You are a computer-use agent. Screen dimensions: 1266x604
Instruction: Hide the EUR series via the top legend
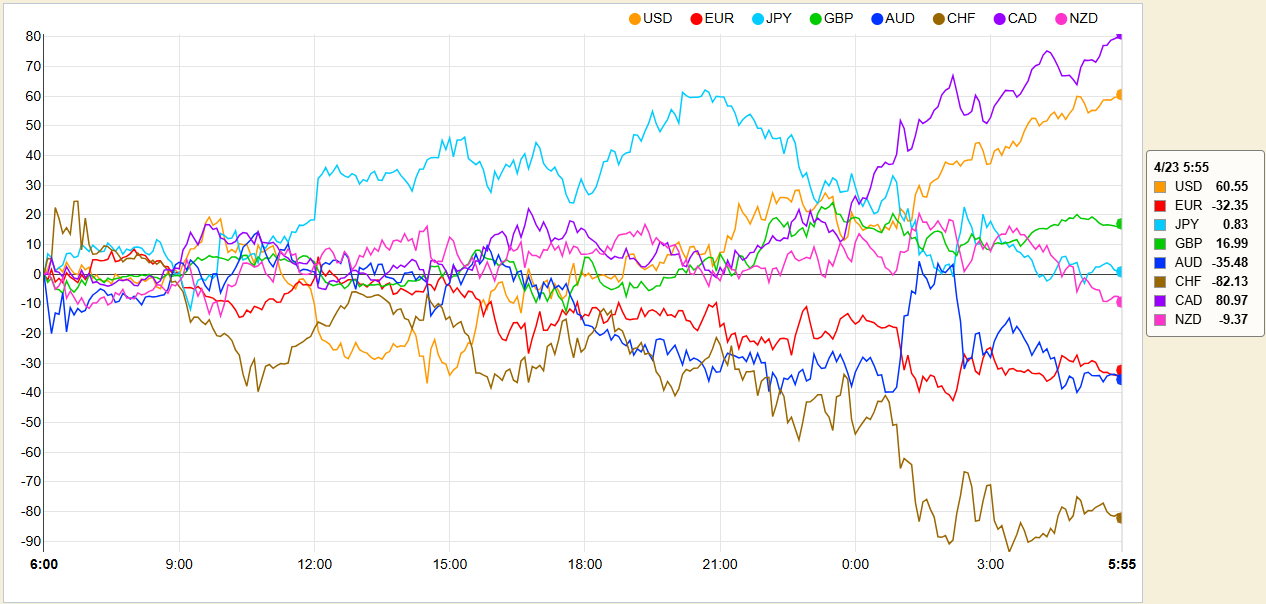[710, 18]
